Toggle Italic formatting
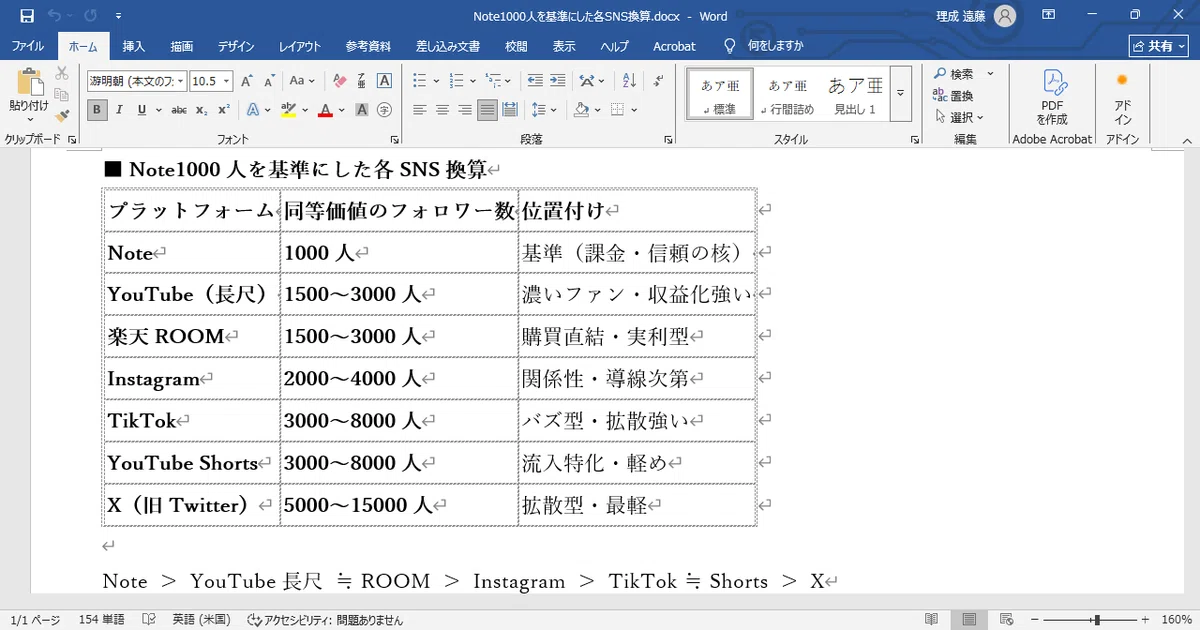Viewport: 1200px width, 630px height. pos(120,110)
